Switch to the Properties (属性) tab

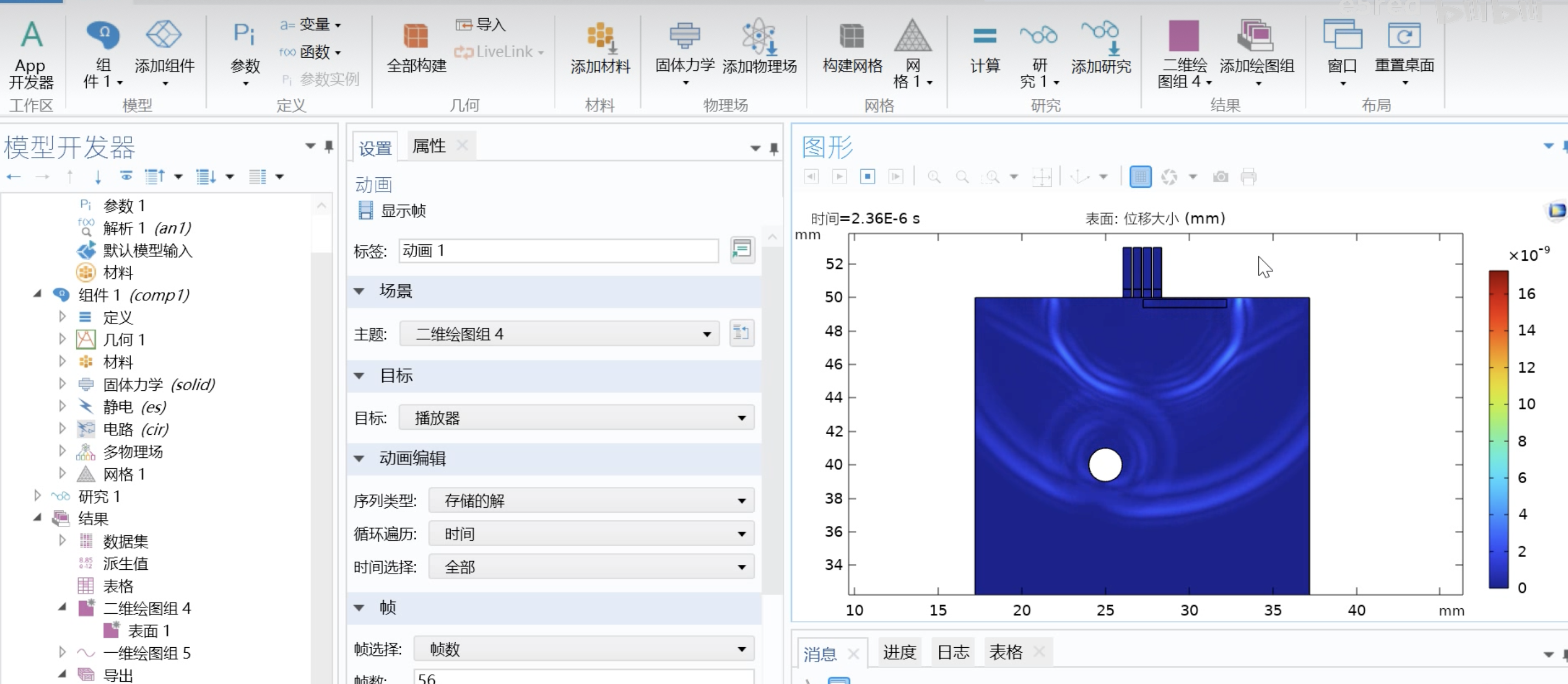click(429, 146)
